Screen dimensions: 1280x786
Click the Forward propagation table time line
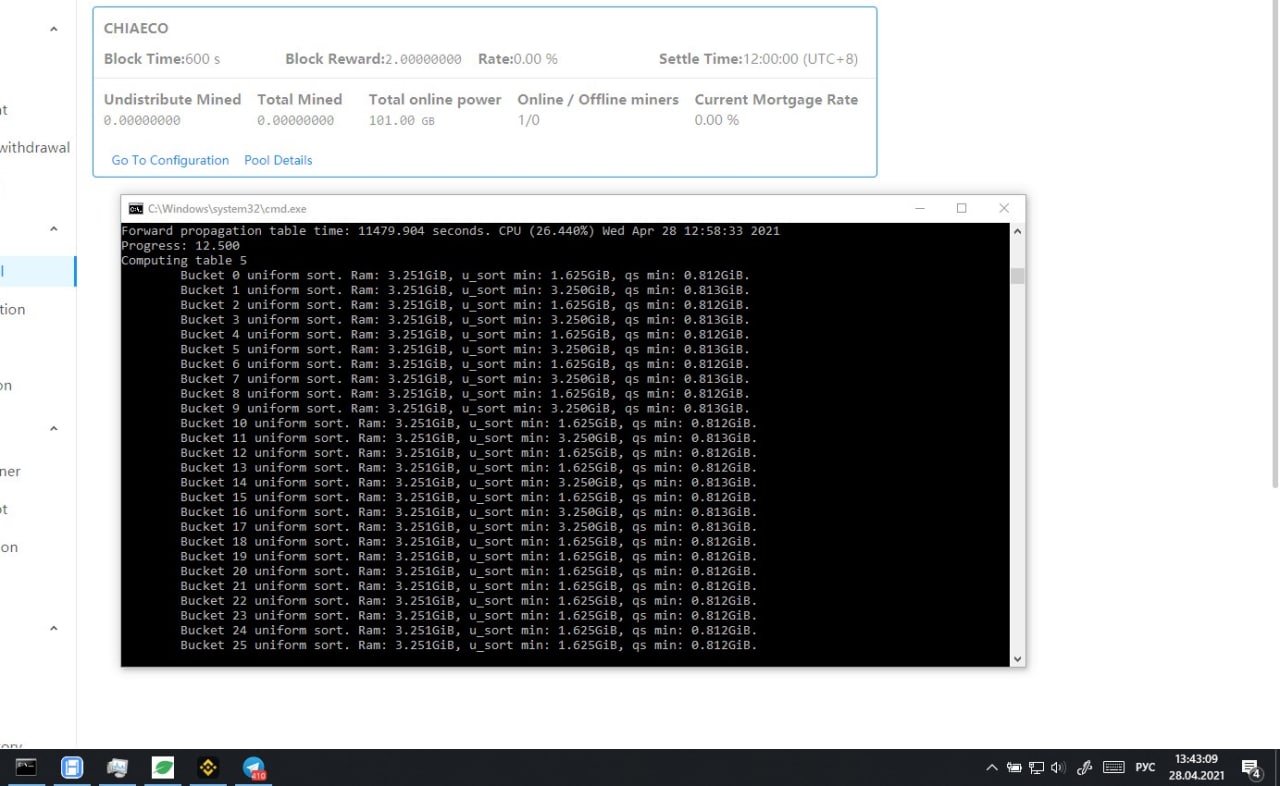pos(450,231)
